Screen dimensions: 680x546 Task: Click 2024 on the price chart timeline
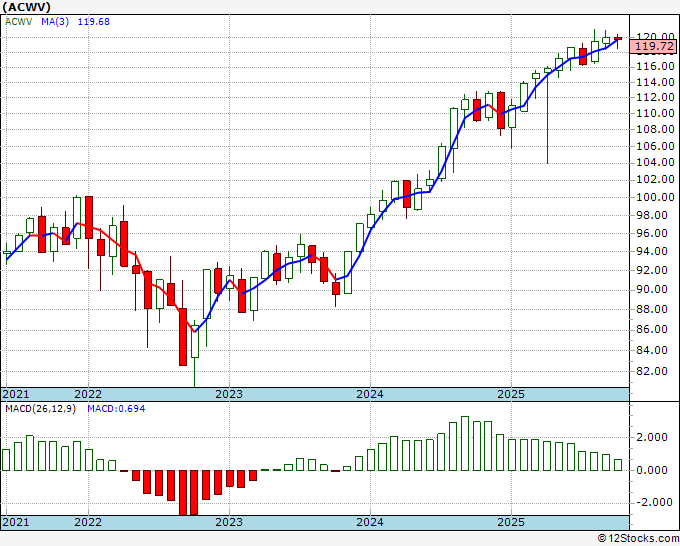[x=370, y=394]
